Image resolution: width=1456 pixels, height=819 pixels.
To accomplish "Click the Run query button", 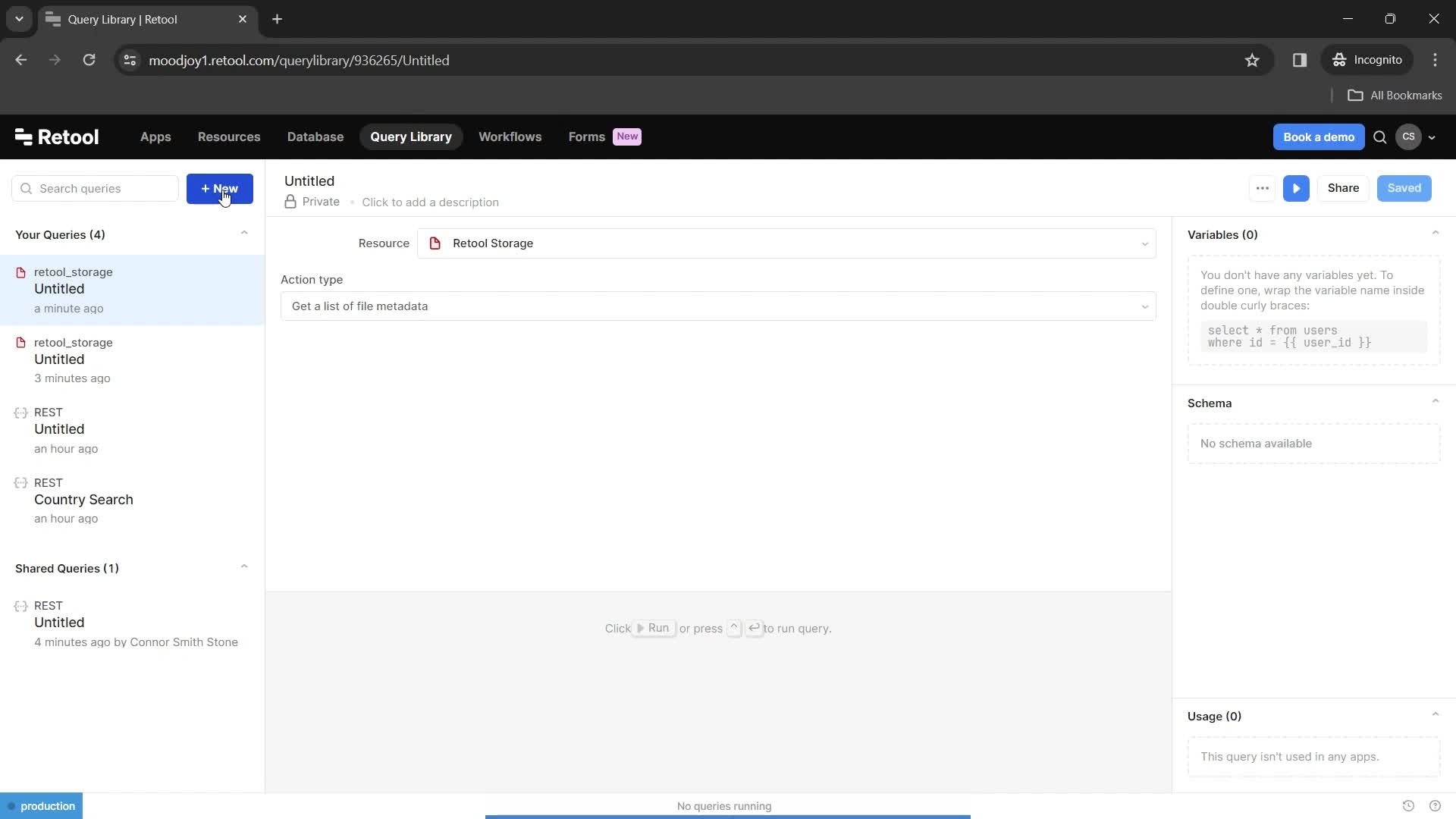I will click(1296, 188).
